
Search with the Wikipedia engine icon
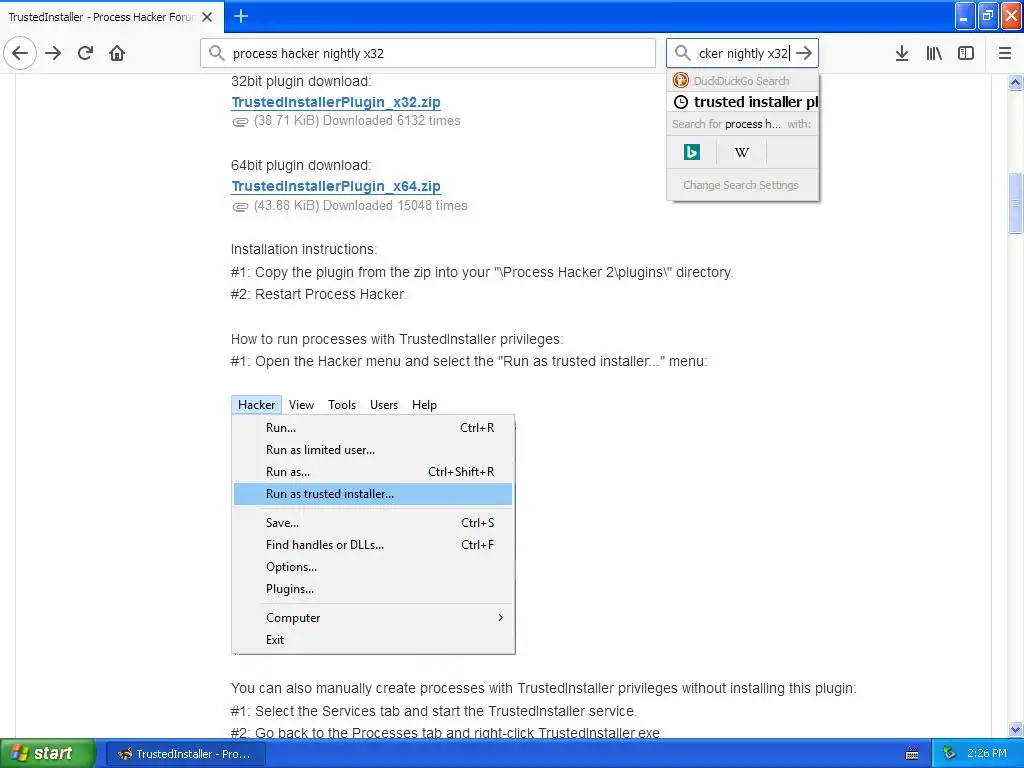[741, 152]
